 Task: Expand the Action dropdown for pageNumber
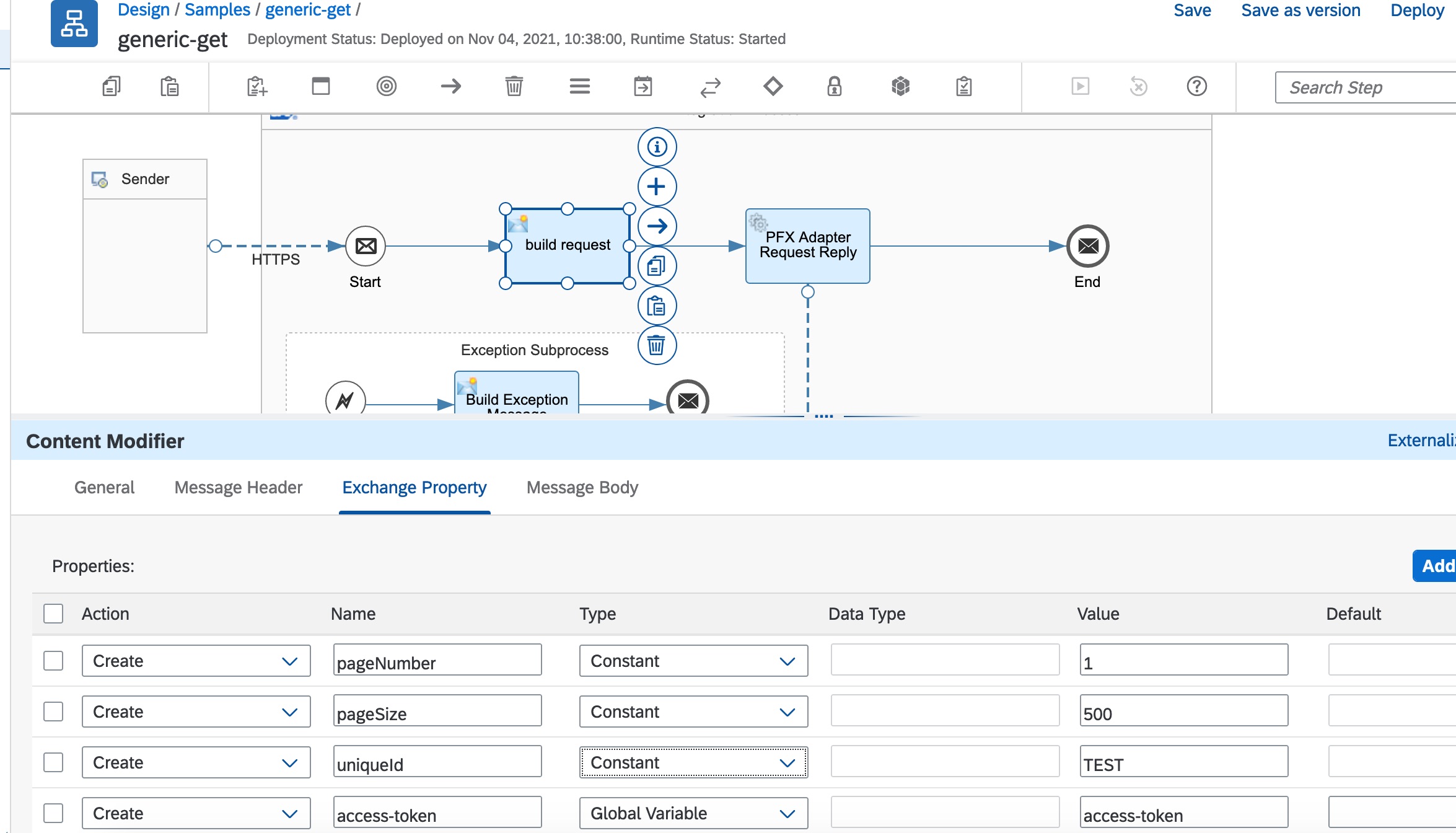tap(195, 661)
